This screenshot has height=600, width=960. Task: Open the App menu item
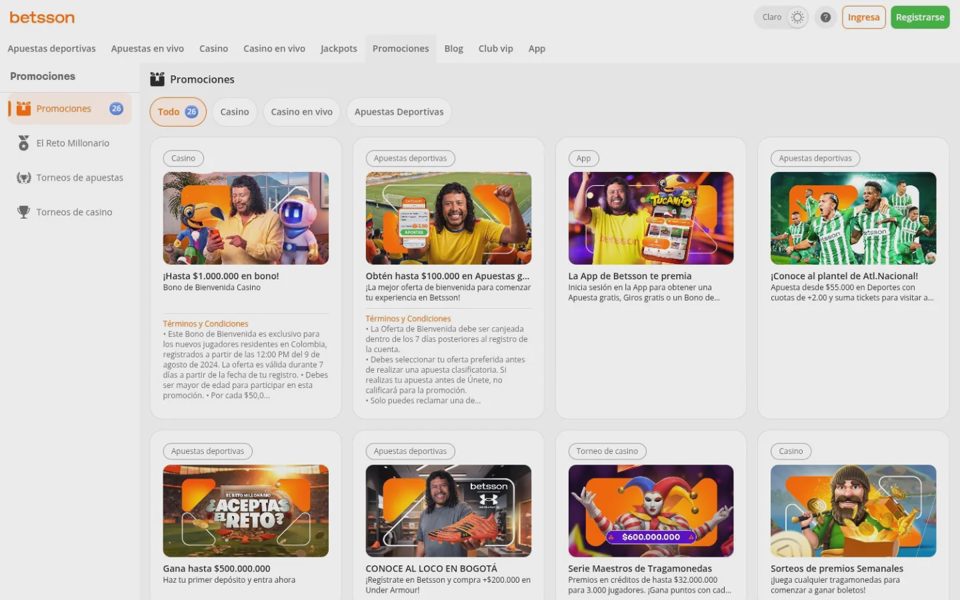(536, 48)
